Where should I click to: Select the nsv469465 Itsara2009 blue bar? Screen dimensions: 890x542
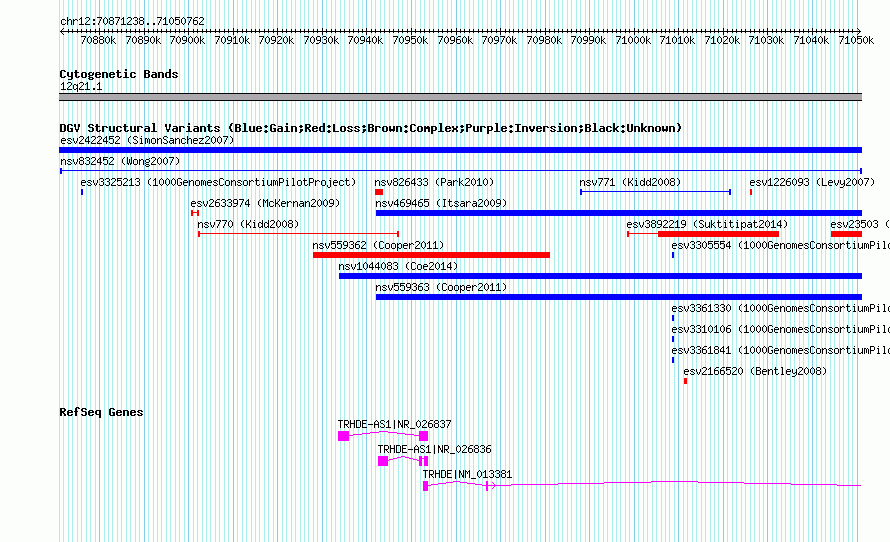pos(619,213)
